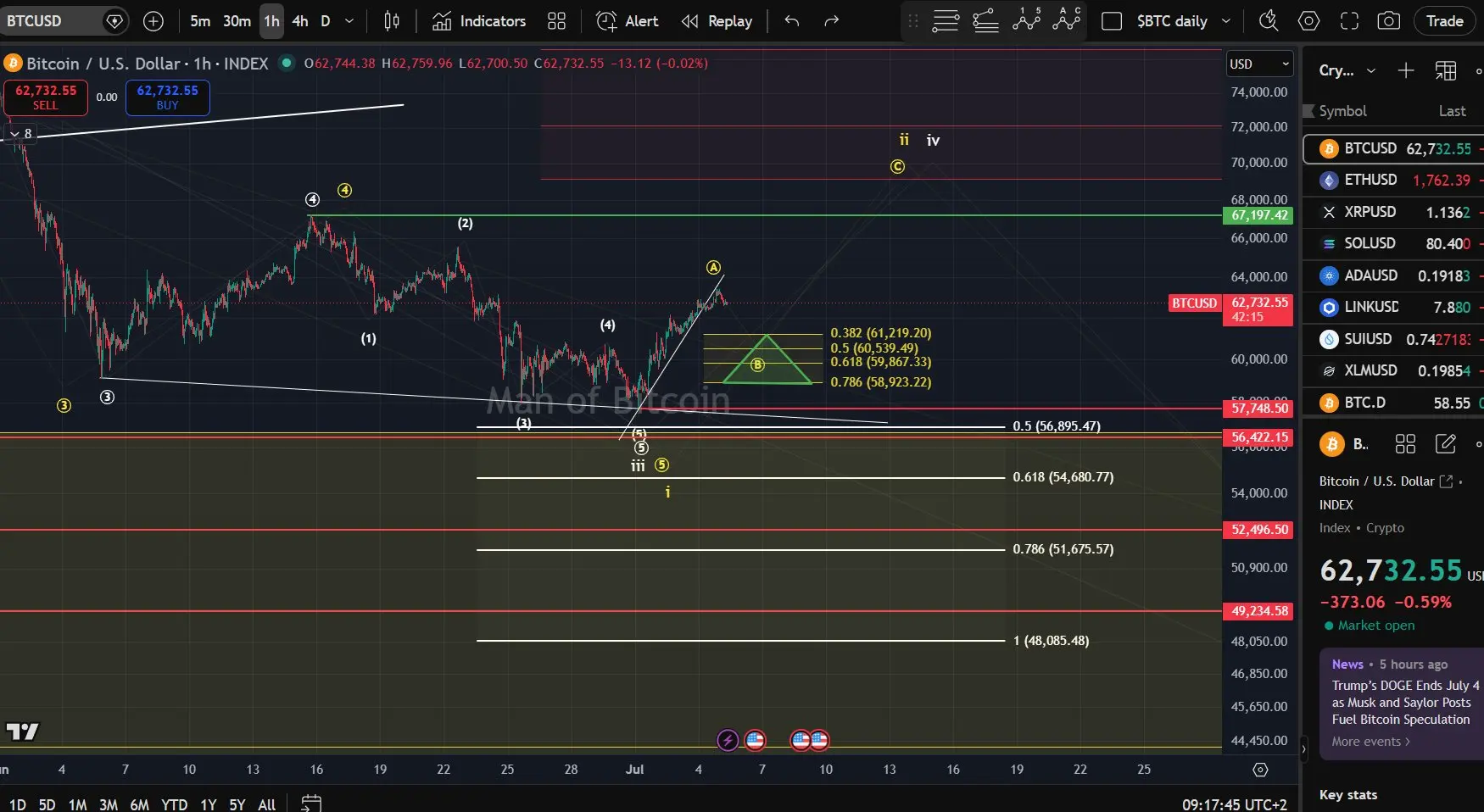
Task: Open chart settings hexagon icon
Action: pos(1308,21)
